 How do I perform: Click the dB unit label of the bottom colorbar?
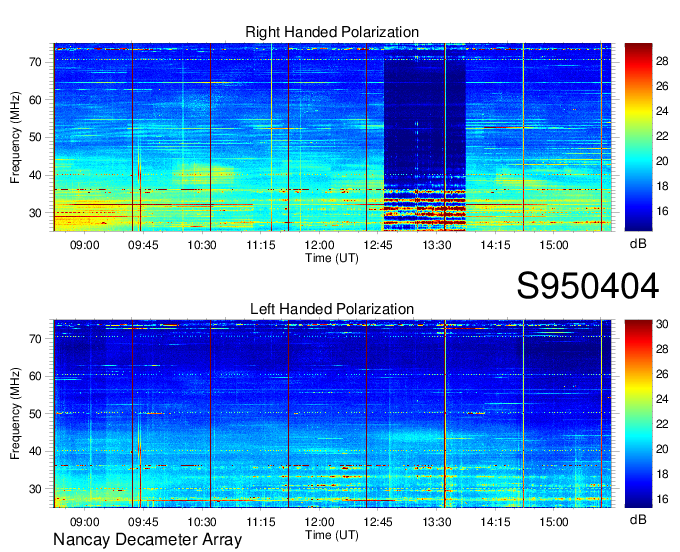click(638, 520)
